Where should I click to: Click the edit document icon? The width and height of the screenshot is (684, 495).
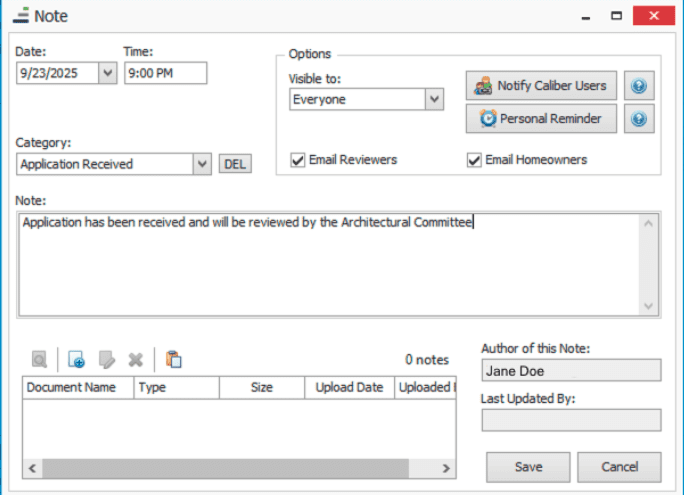point(107,360)
